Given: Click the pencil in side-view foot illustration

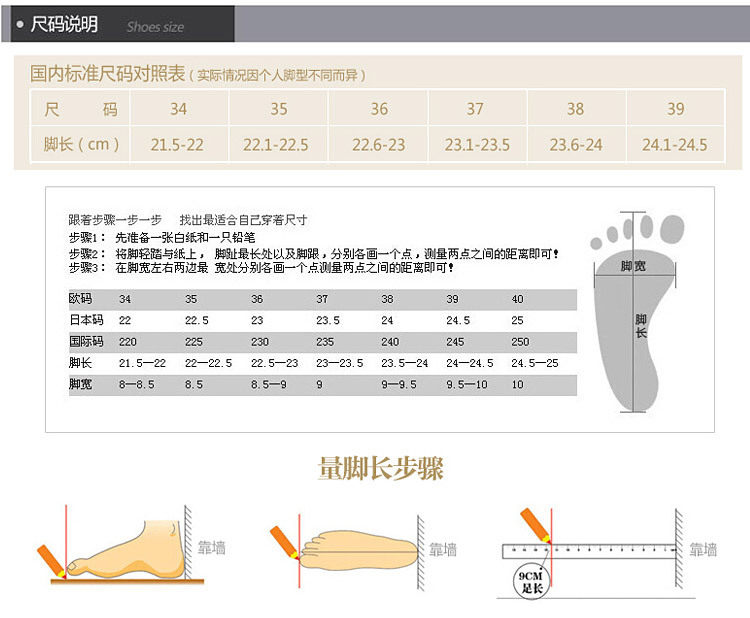Looking at the screenshot, I should click(x=51, y=561).
